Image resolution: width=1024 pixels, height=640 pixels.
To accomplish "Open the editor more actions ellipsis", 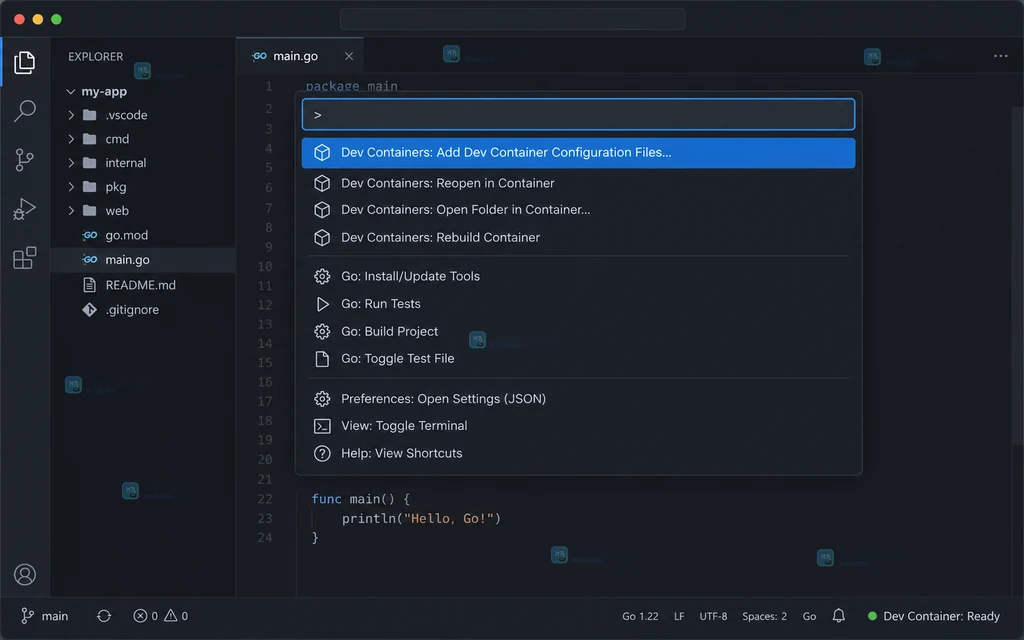I will pyautogui.click(x=1000, y=56).
